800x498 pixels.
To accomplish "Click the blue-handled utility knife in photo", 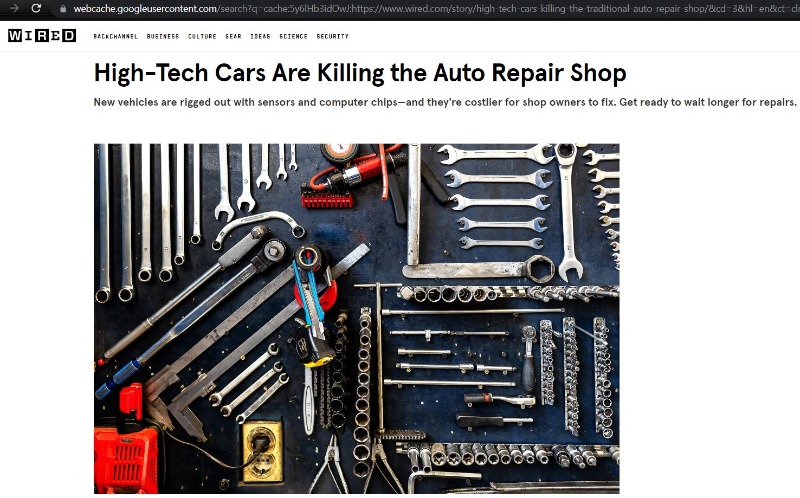I will point(310,291).
